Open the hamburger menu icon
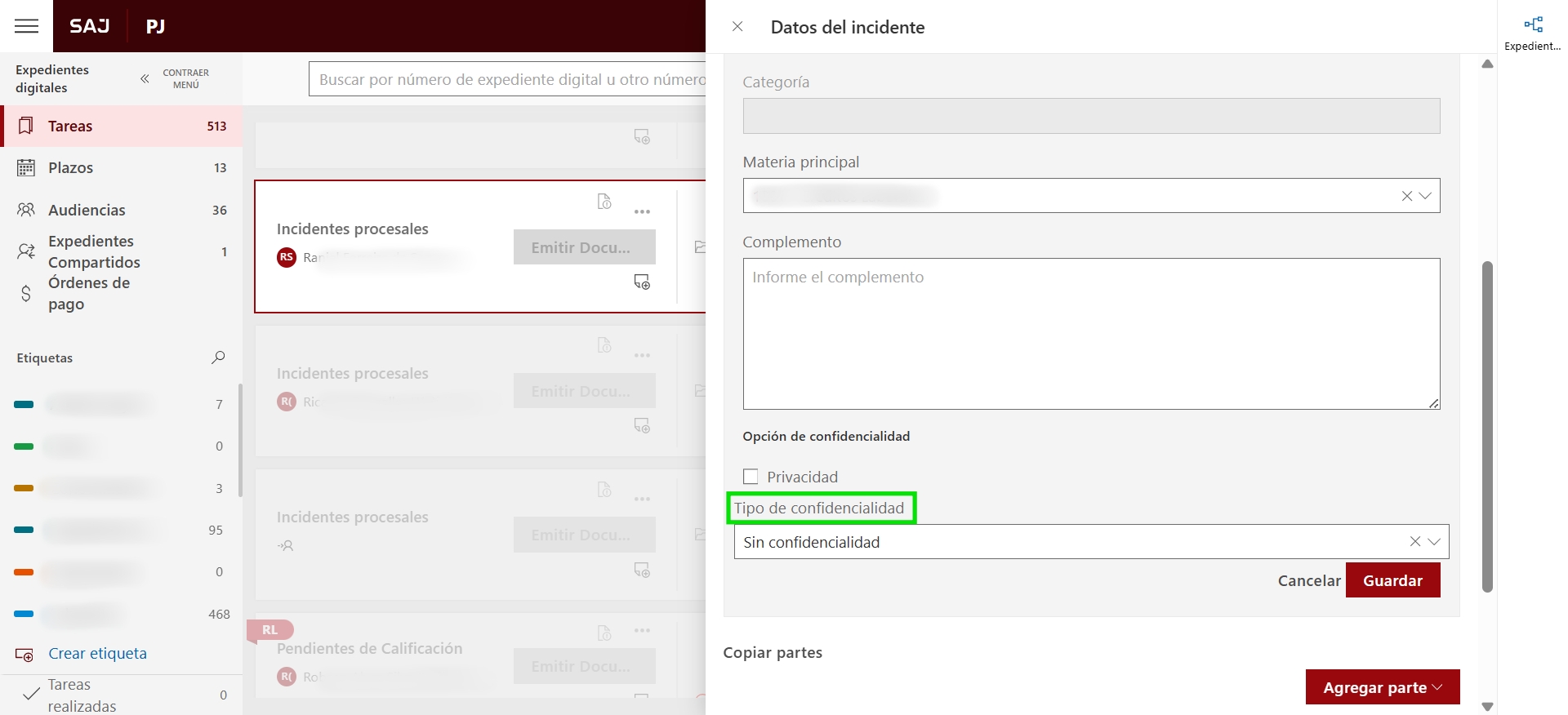The height and width of the screenshot is (715, 1568). pyautogui.click(x=27, y=26)
